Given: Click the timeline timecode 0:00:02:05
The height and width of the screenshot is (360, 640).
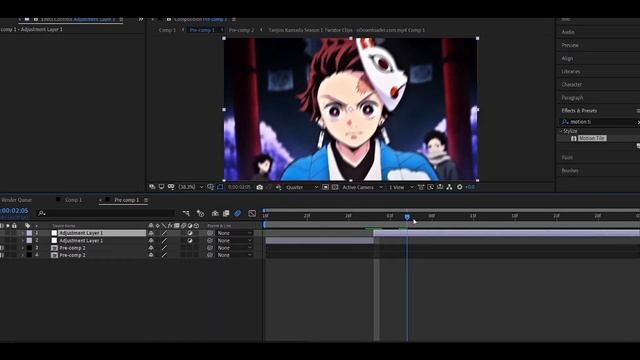Looking at the screenshot, I should click(14, 211).
